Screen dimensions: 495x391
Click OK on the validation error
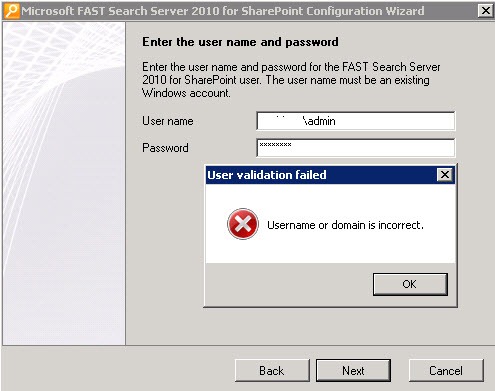click(410, 284)
